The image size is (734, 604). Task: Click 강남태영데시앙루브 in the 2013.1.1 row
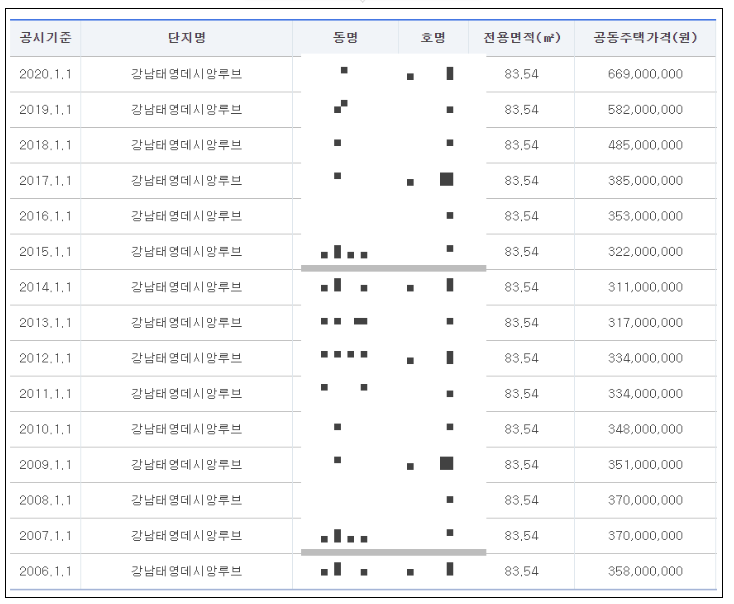tap(186, 323)
